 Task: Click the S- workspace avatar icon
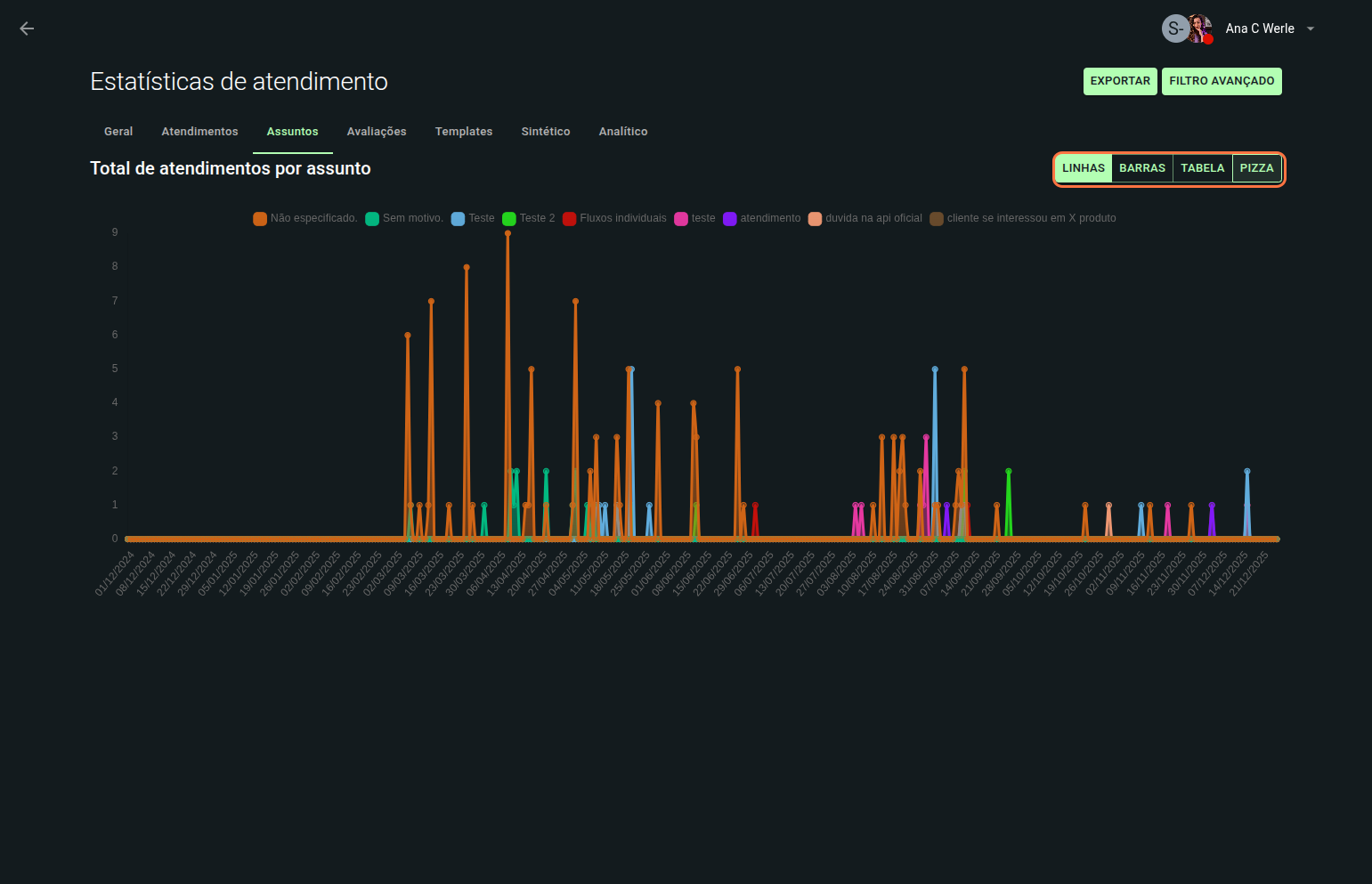coord(1174,28)
